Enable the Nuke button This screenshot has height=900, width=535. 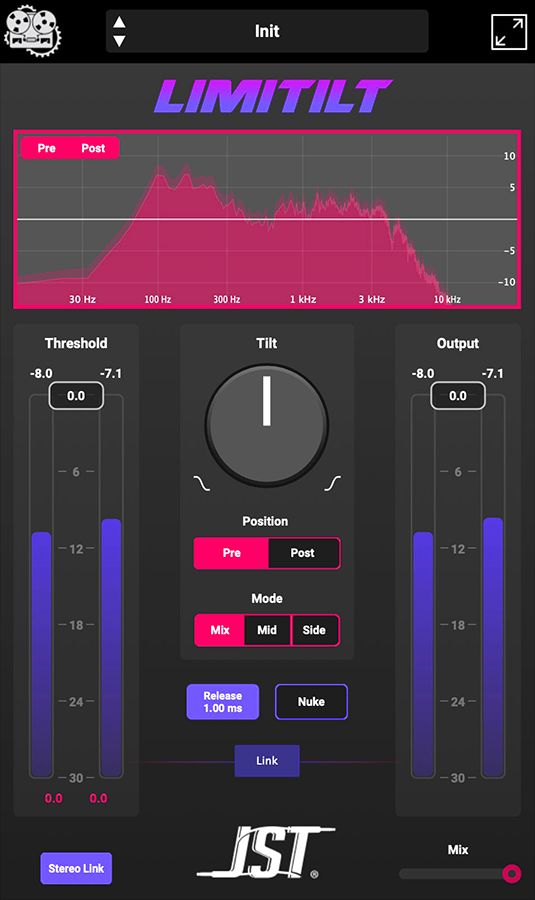click(x=311, y=702)
